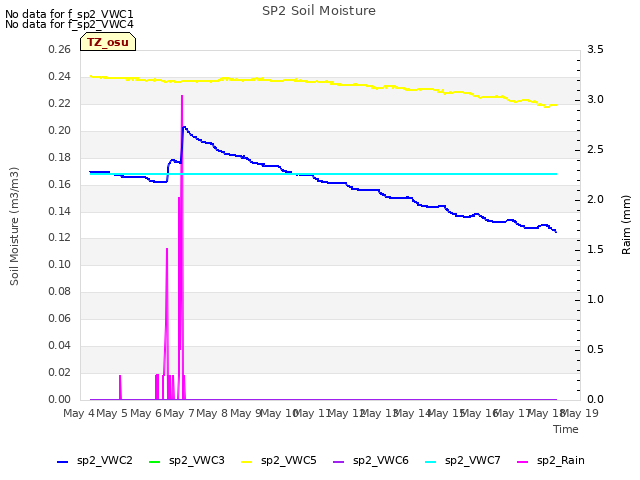
Task: Click the 'No data for f_sp2_VWC4' message
Action: [x=69, y=24]
